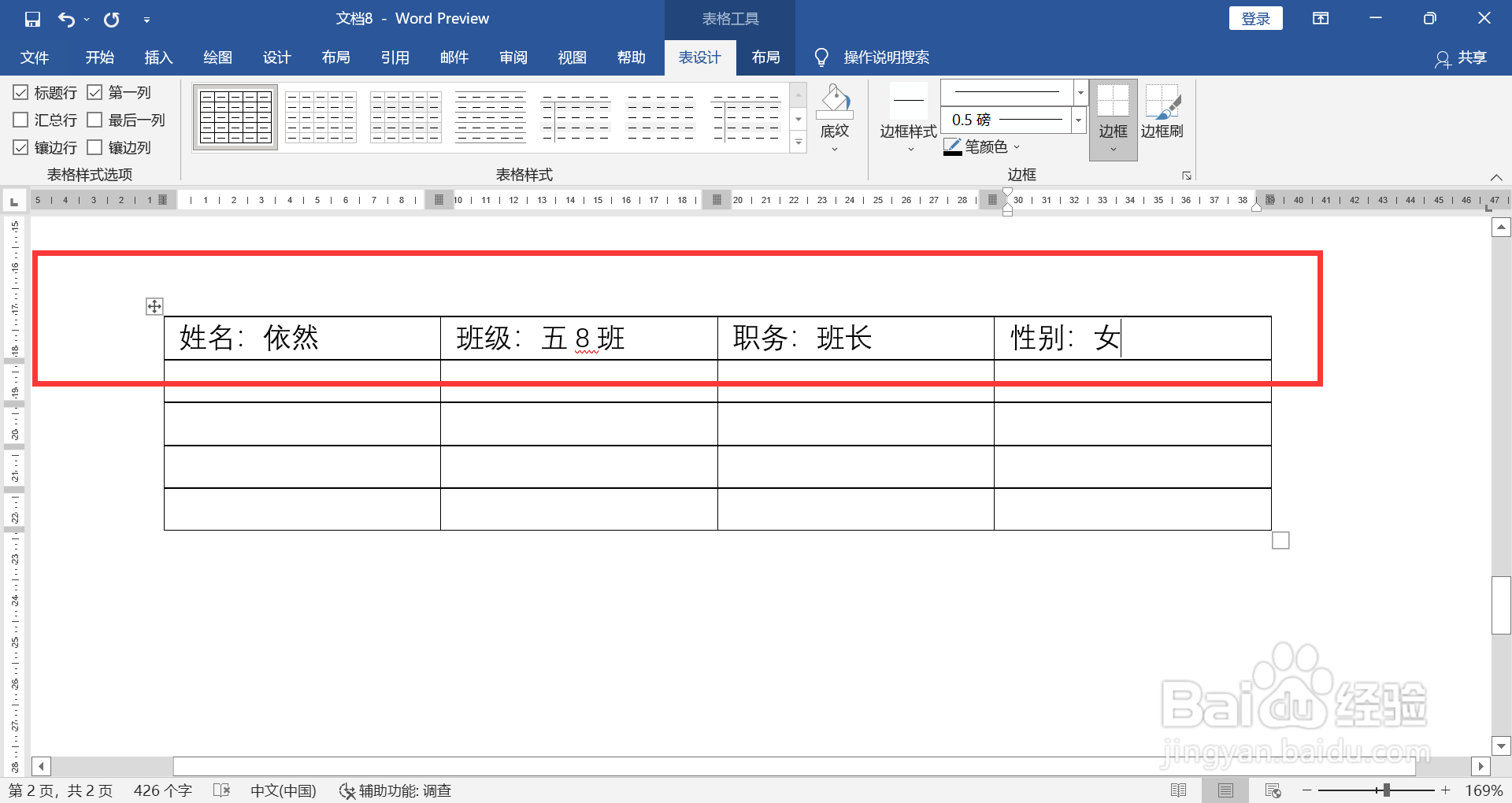The width and height of the screenshot is (1512, 803).
Task: Select the table tools 布局 tab
Action: click(765, 57)
